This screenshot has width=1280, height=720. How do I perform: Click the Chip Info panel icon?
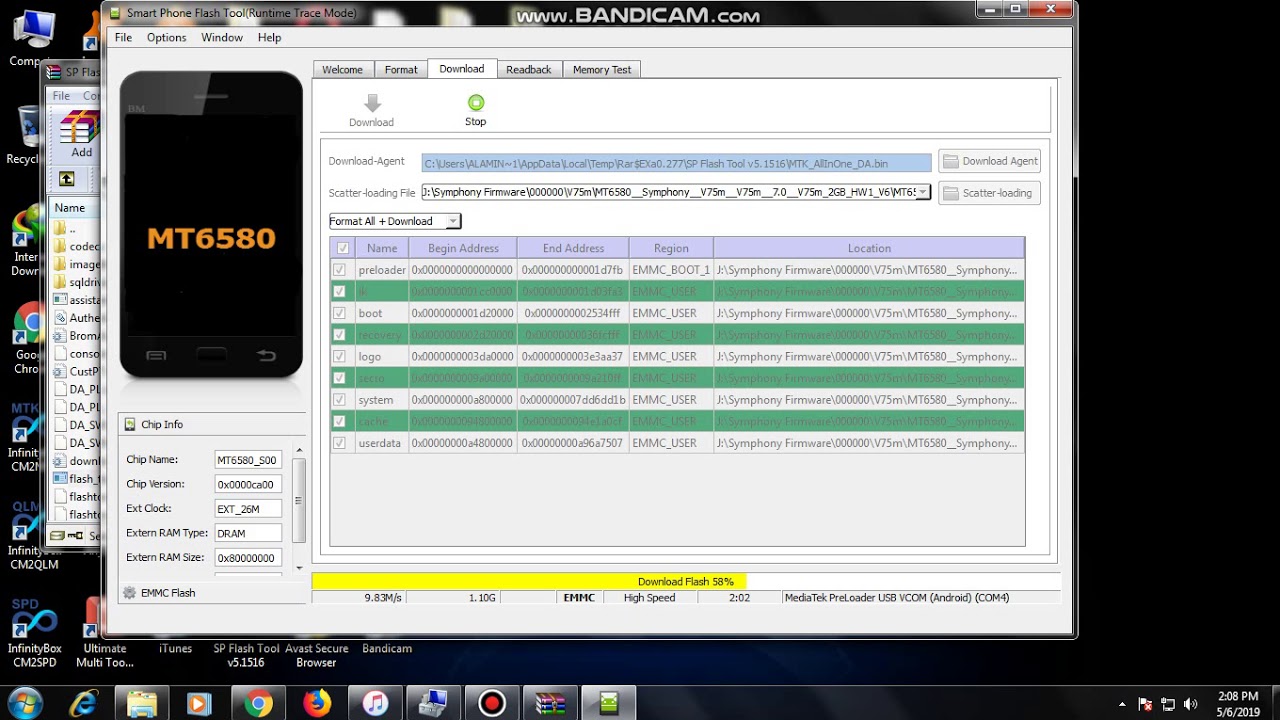(130, 424)
